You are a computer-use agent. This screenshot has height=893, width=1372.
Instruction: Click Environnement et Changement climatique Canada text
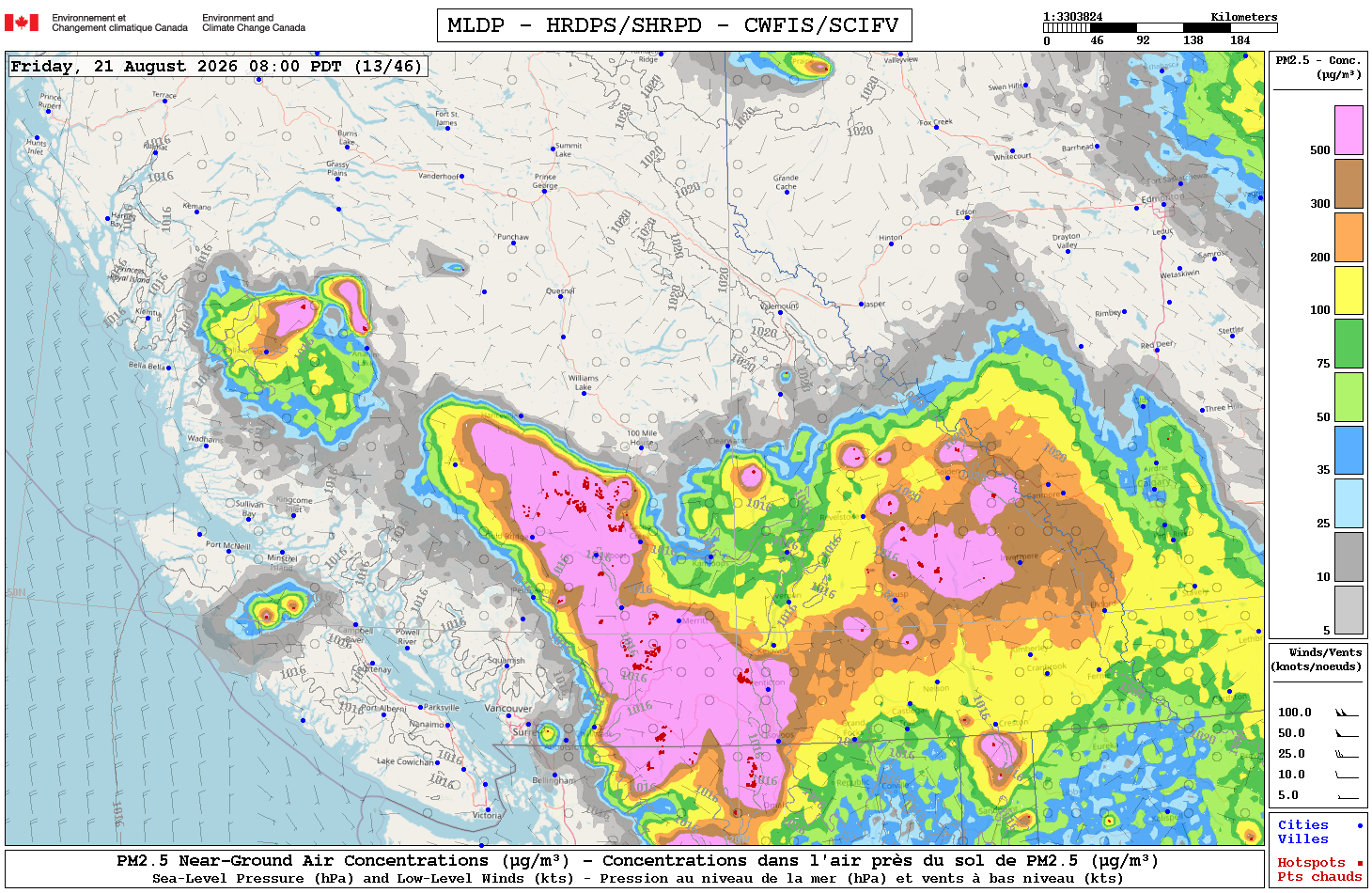119,23
